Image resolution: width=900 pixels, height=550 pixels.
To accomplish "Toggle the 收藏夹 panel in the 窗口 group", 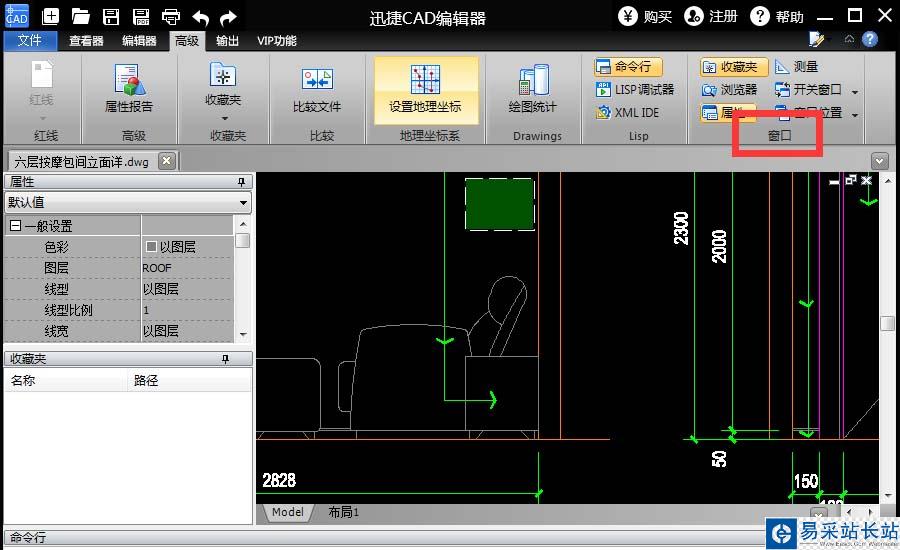I will (x=734, y=67).
